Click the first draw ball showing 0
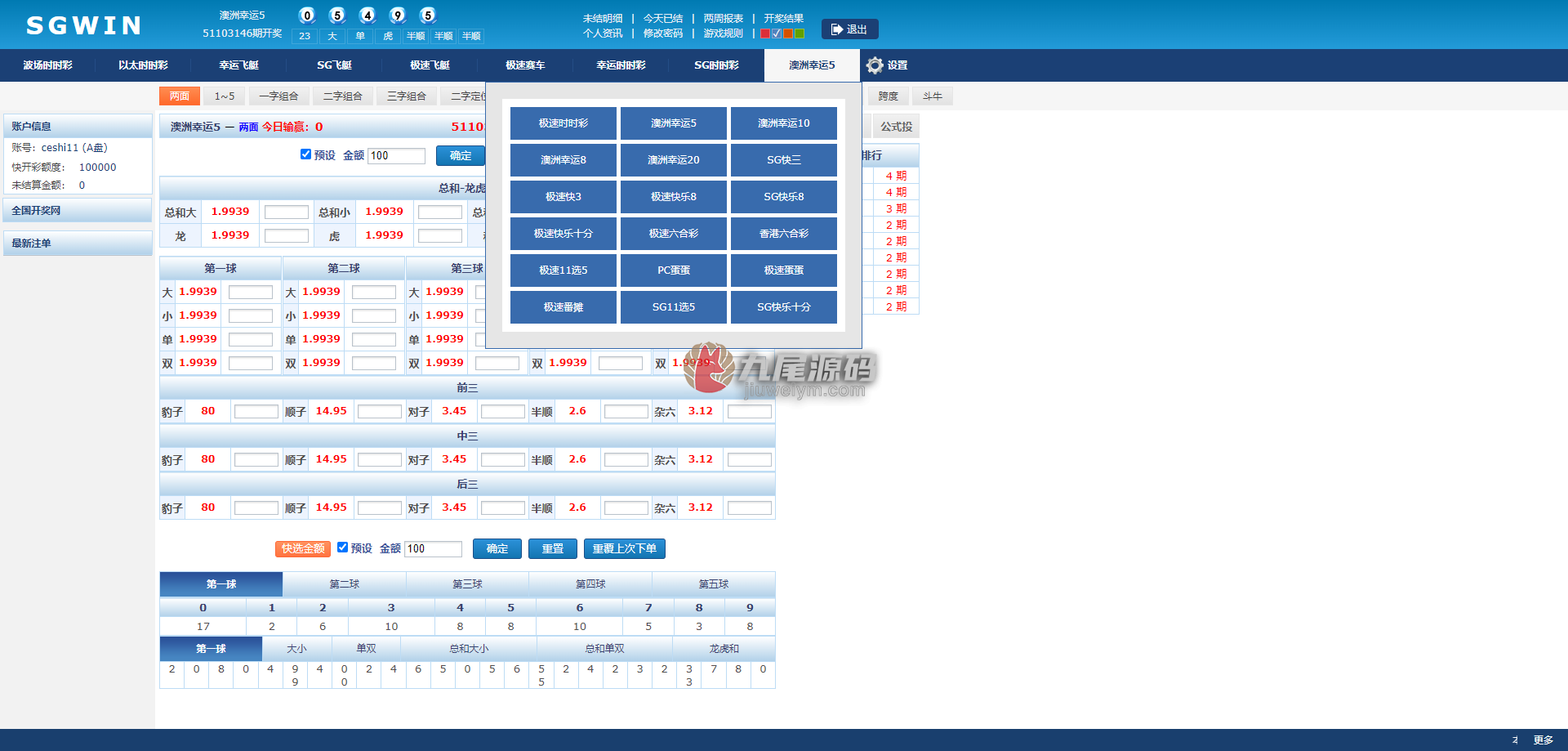1568x751 pixels. point(307,15)
